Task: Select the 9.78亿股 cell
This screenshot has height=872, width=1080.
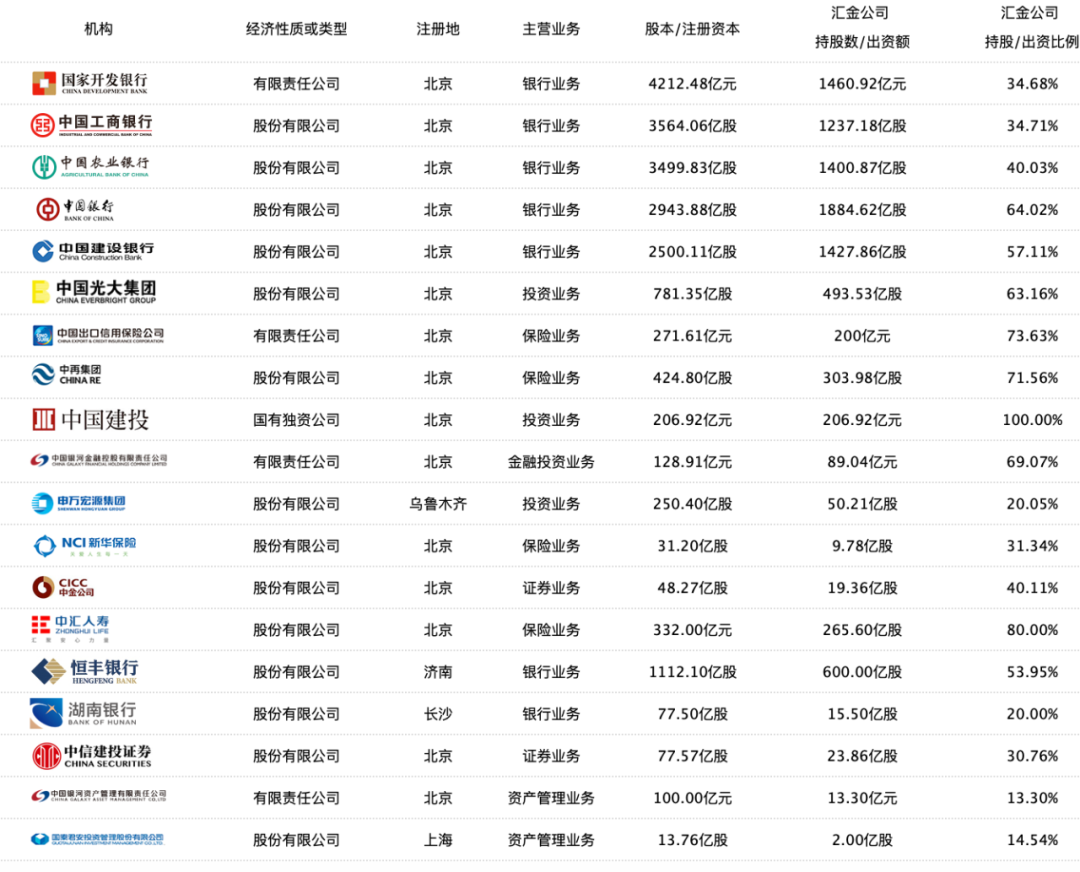Action: [x=862, y=546]
